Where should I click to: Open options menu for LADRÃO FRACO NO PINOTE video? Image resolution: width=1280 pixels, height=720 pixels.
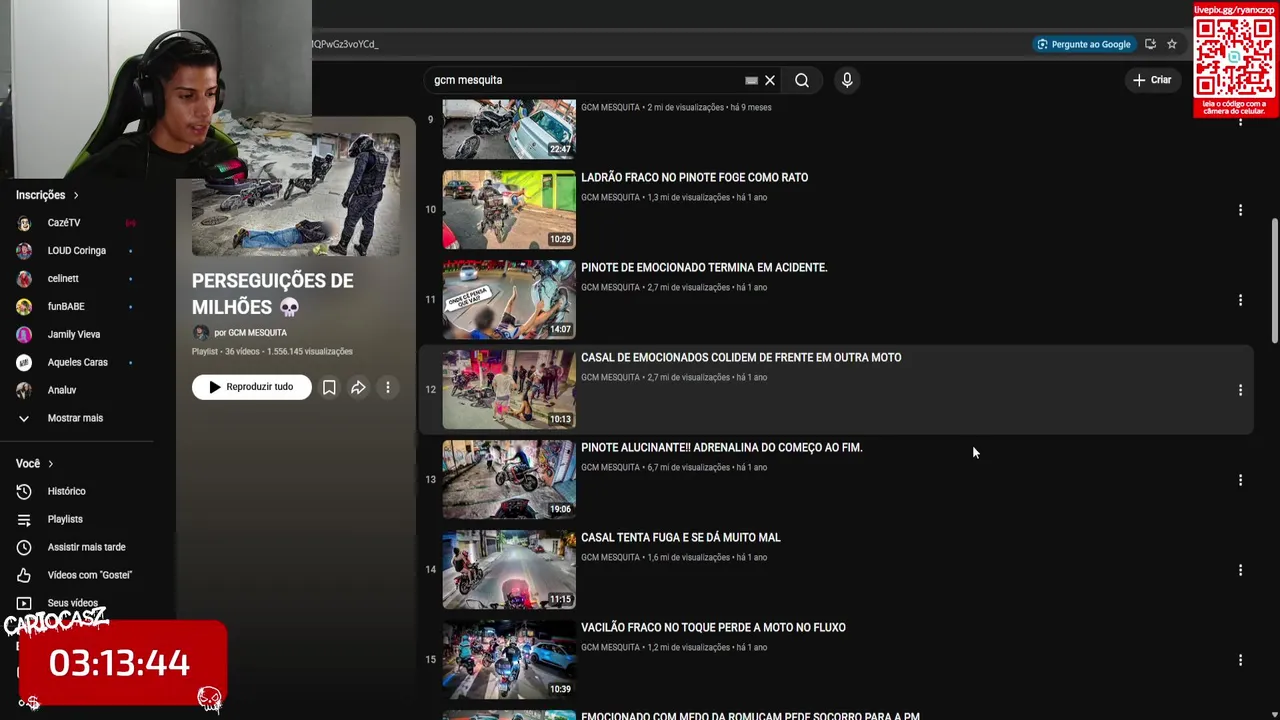point(1240,210)
